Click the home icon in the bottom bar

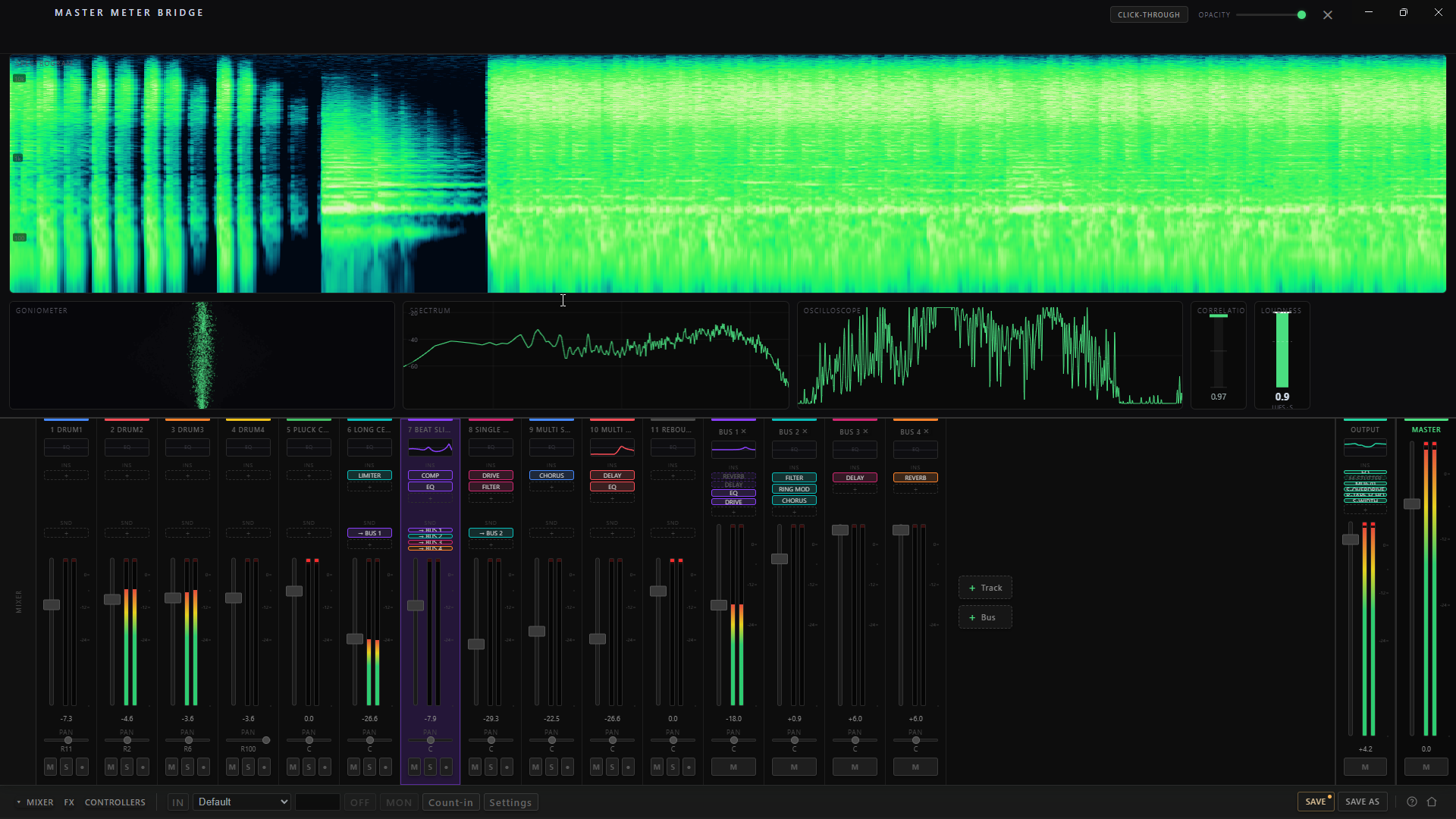coord(1432,802)
